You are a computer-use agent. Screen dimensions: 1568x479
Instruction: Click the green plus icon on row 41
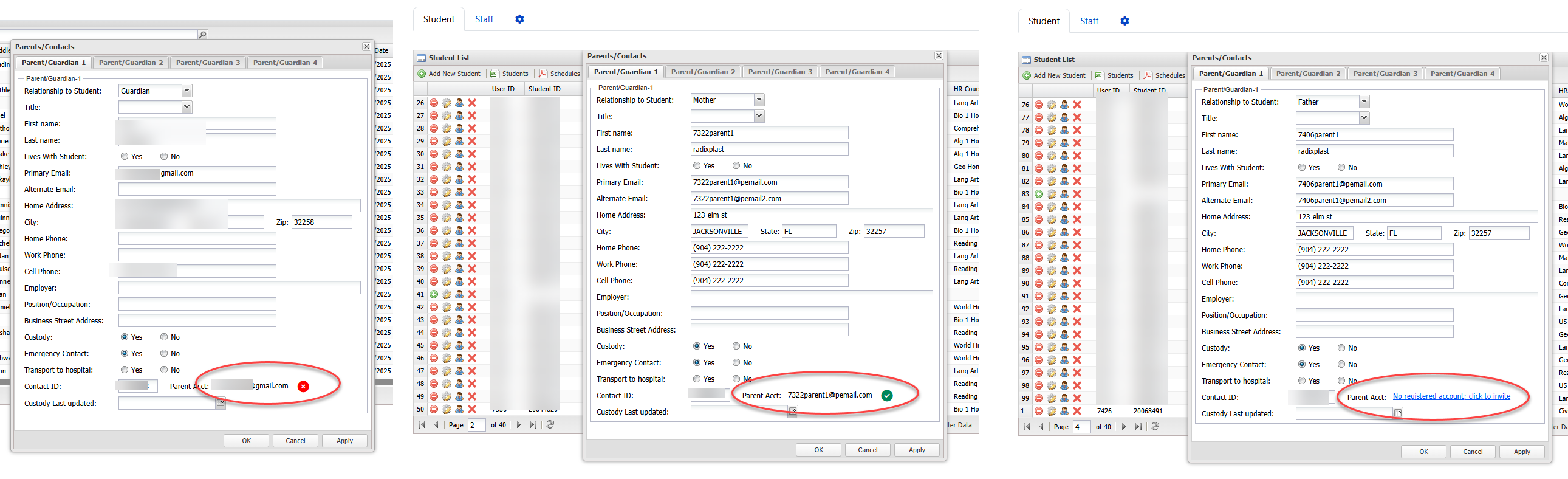pyautogui.click(x=434, y=294)
